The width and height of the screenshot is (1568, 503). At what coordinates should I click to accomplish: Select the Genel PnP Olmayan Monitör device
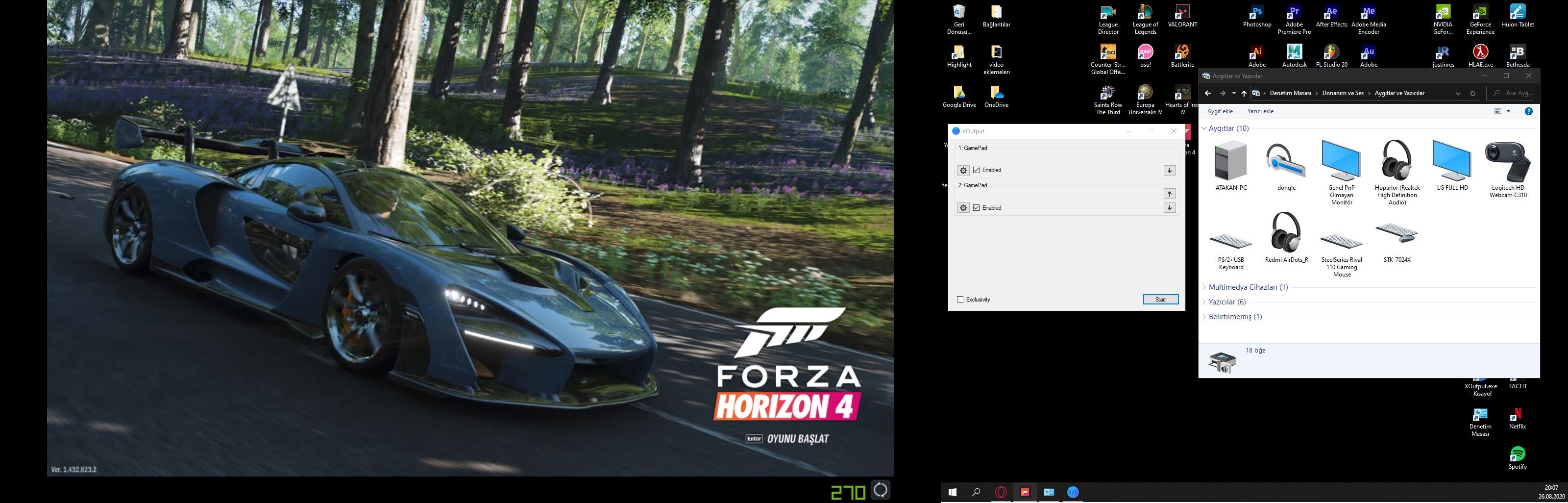[x=1342, y=173]
